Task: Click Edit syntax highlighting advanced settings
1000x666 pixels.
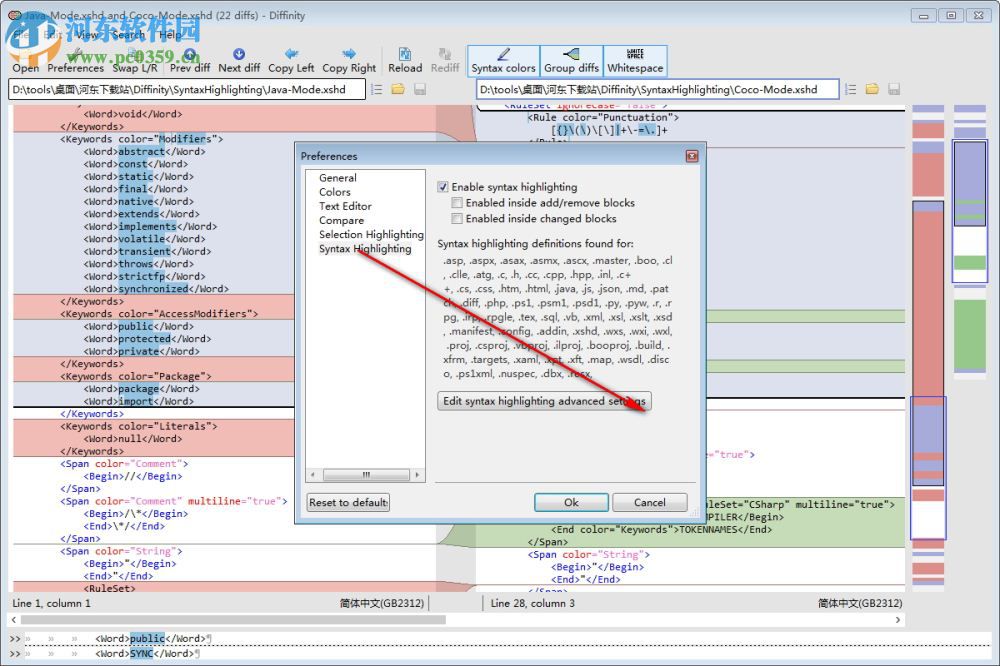Action: tap(544, 401)
